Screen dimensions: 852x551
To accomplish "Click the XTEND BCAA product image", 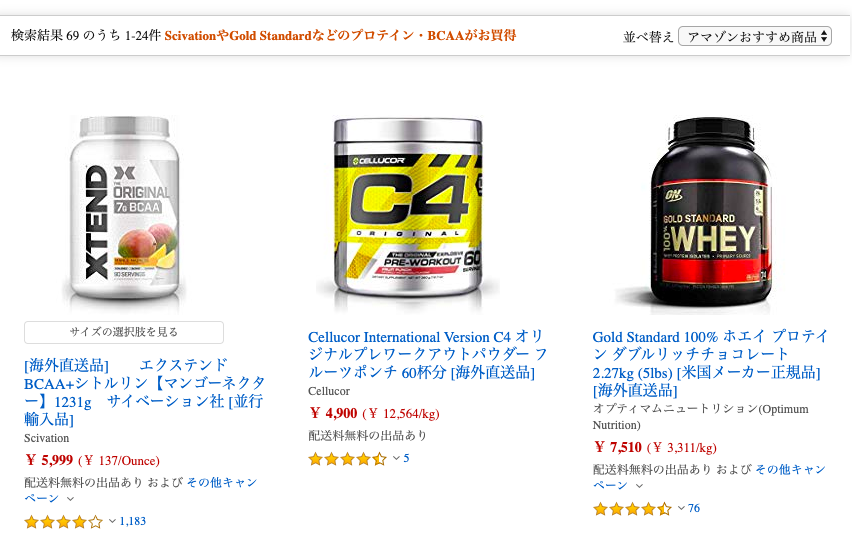I will point(124,208).
